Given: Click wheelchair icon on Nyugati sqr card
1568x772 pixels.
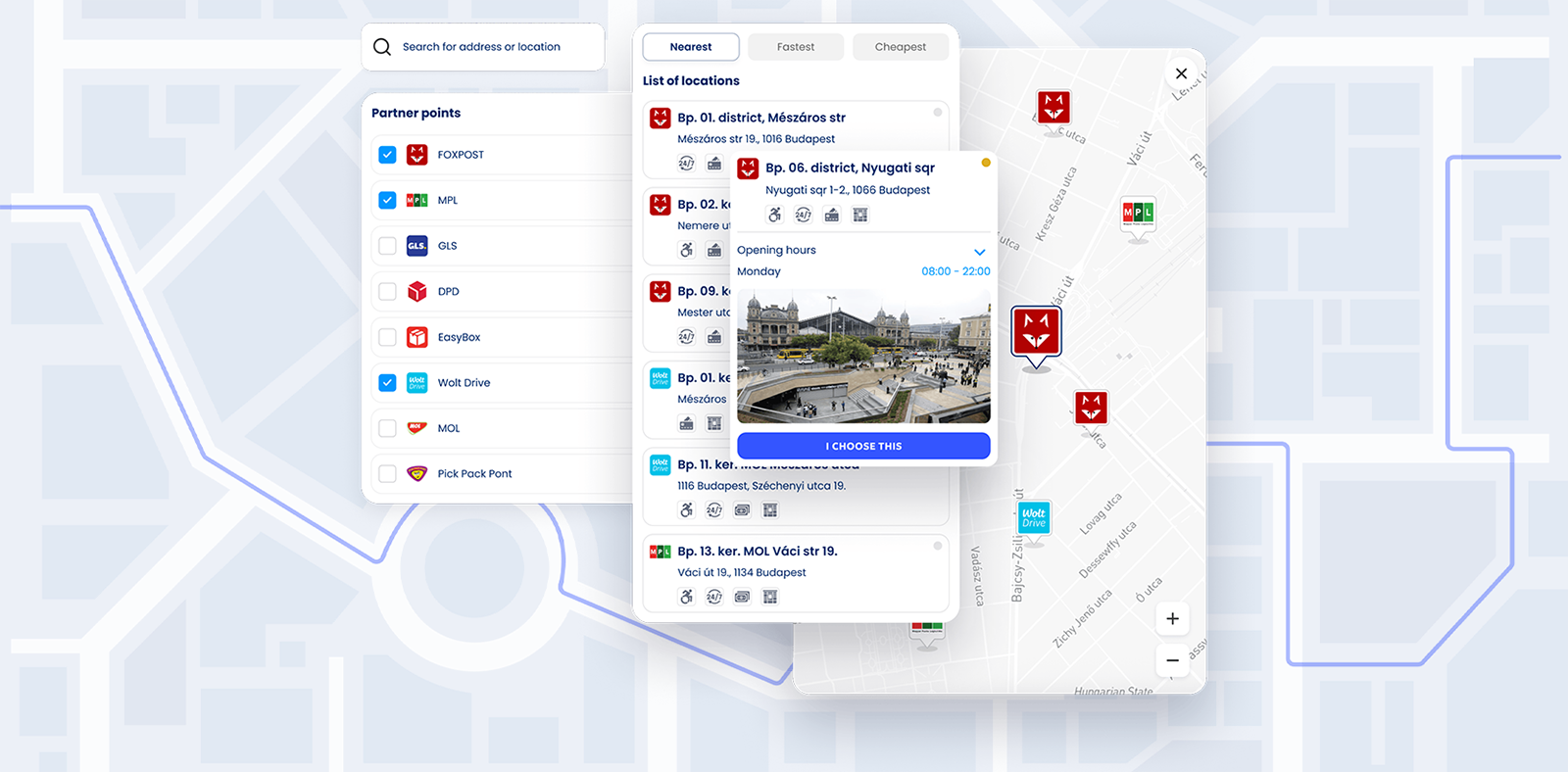Looking at the screenshot, I should (x=775, y=216).
